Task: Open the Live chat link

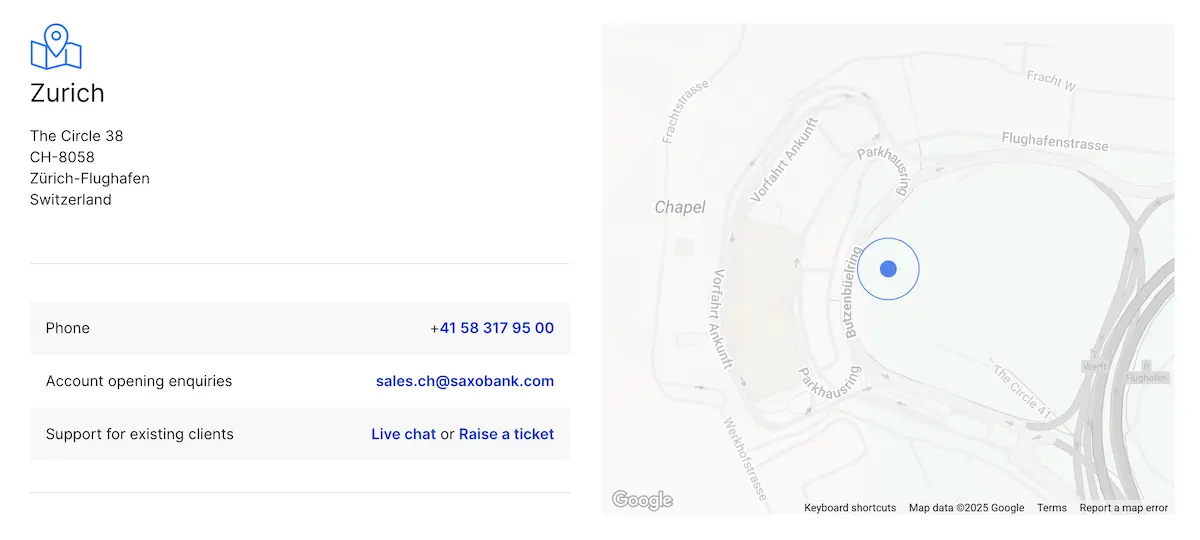Action: [403, 434]
